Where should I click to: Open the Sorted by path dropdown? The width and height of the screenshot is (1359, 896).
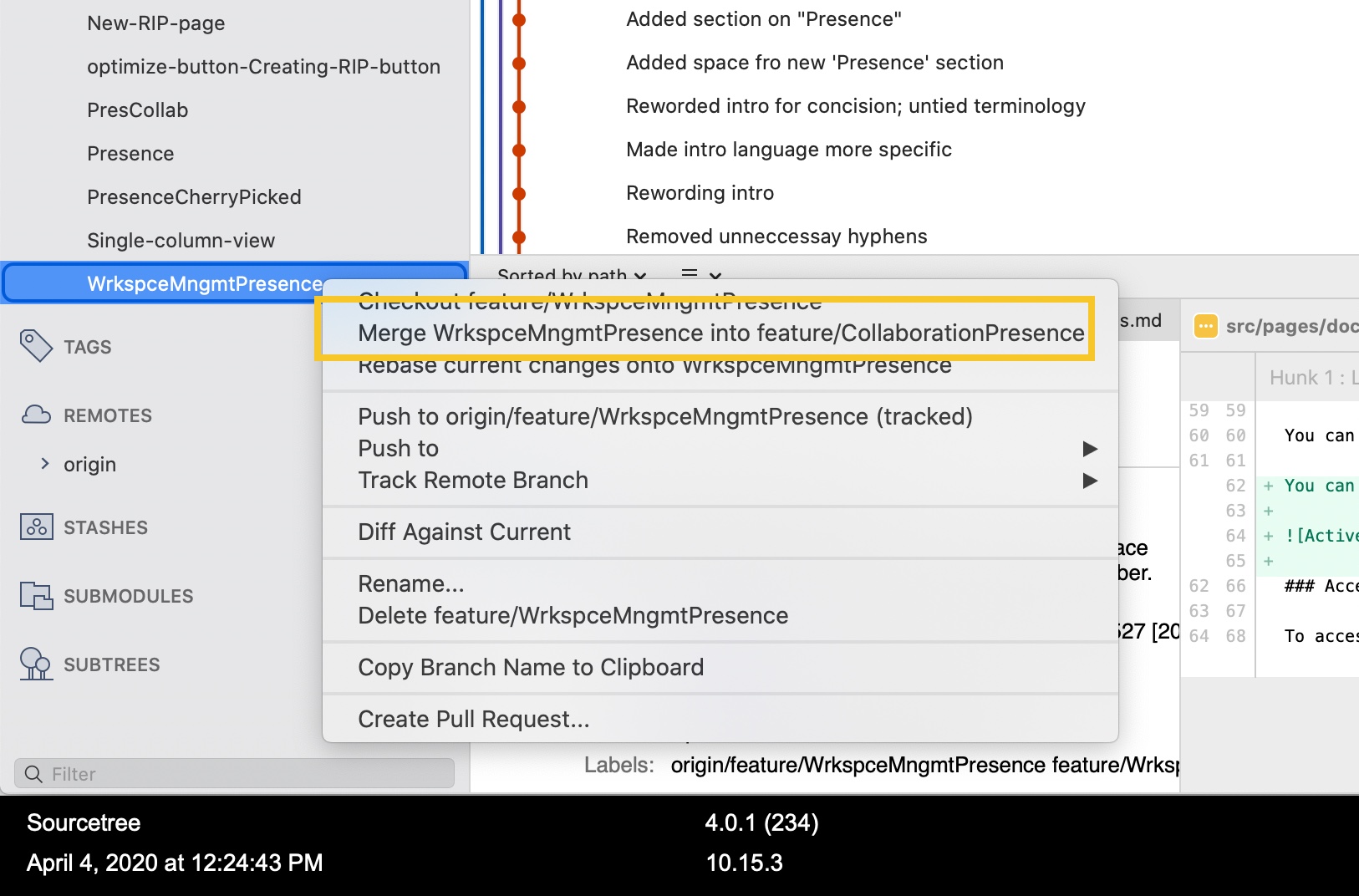click(572, 275)
